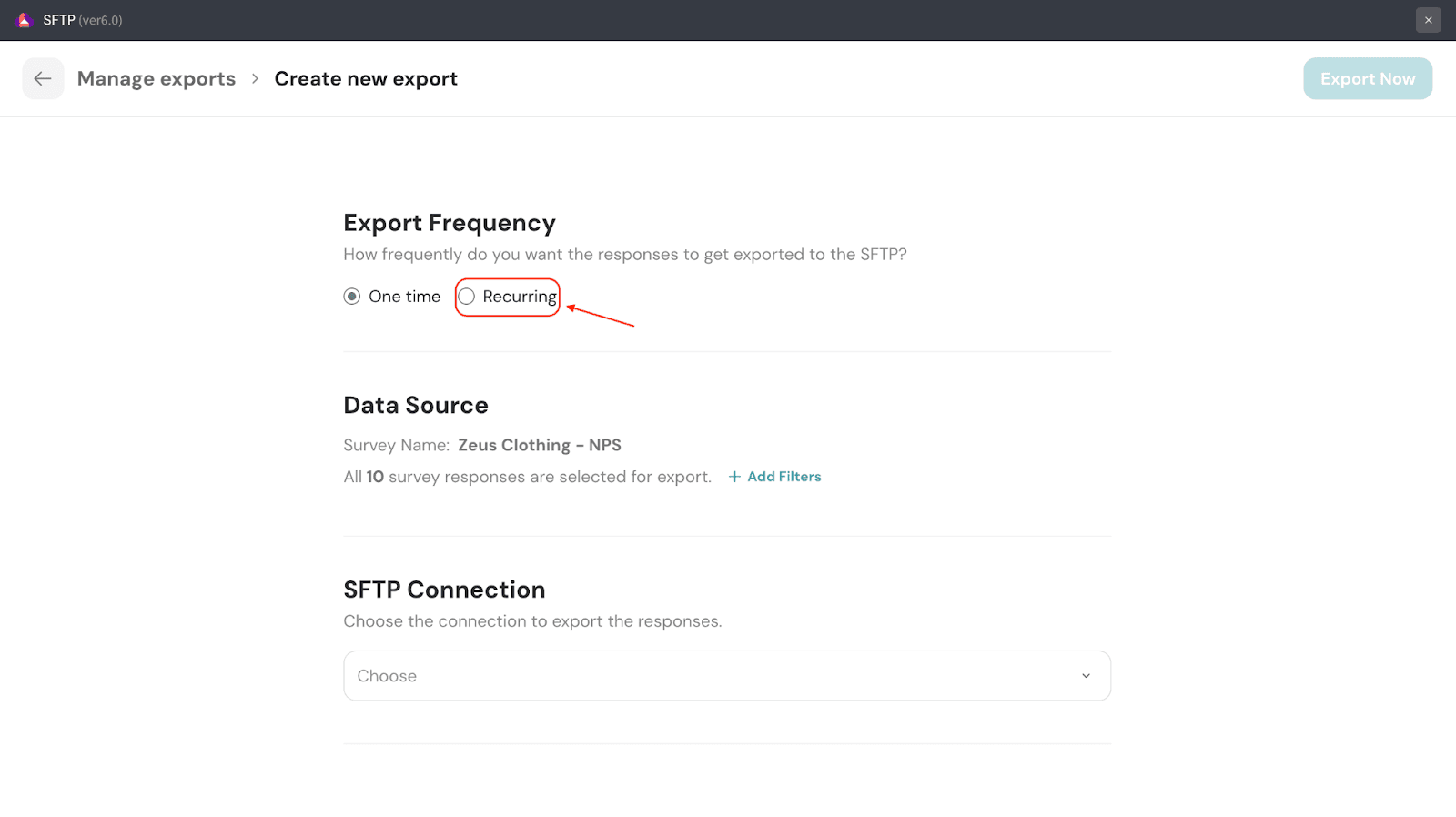The height and width of the screenshot is (817, 1456).
Task: Click the breadcrumb chevron separator
Action: (255, 79)
